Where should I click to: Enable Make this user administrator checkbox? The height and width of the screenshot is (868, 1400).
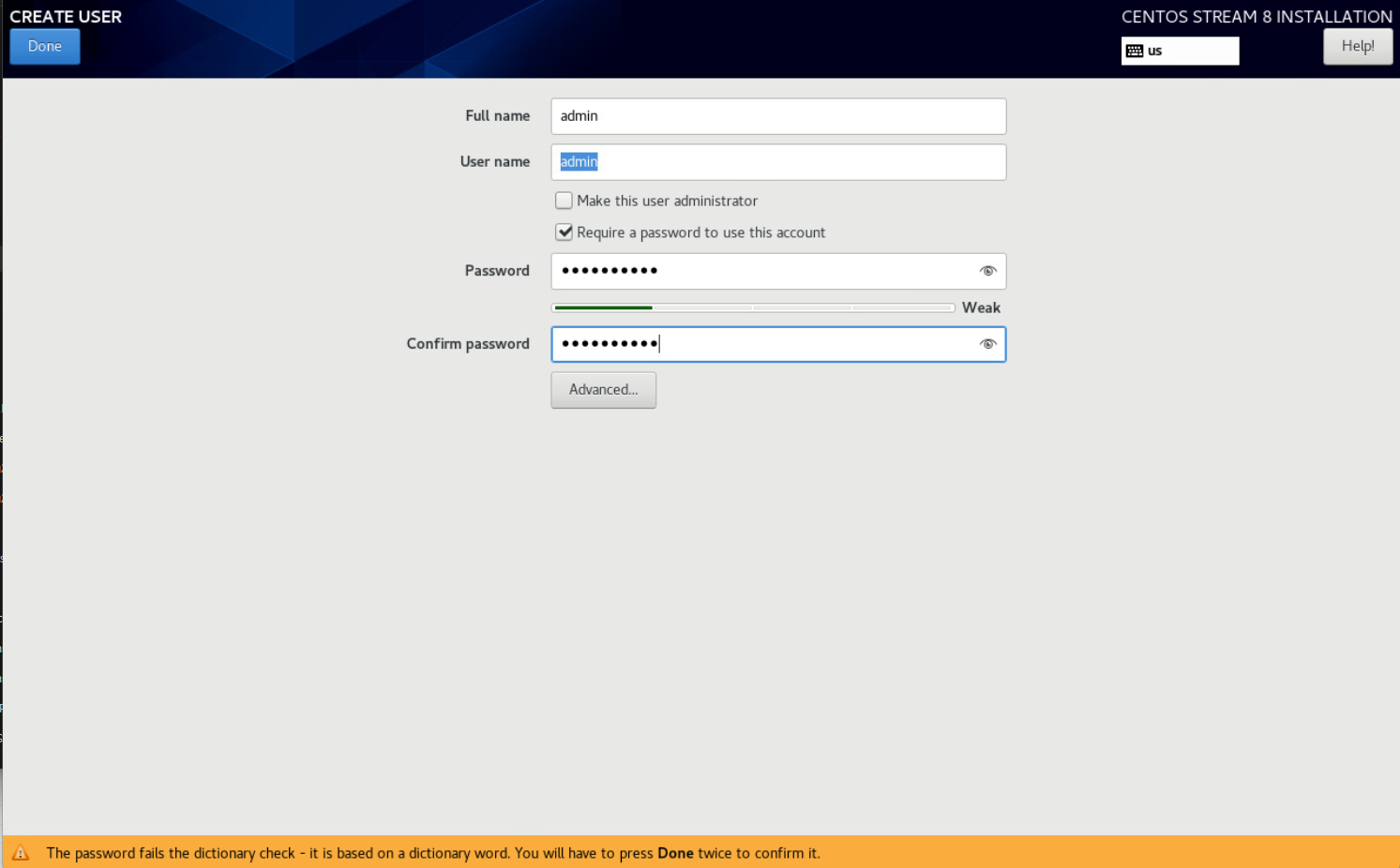click(x=564, y=201)
